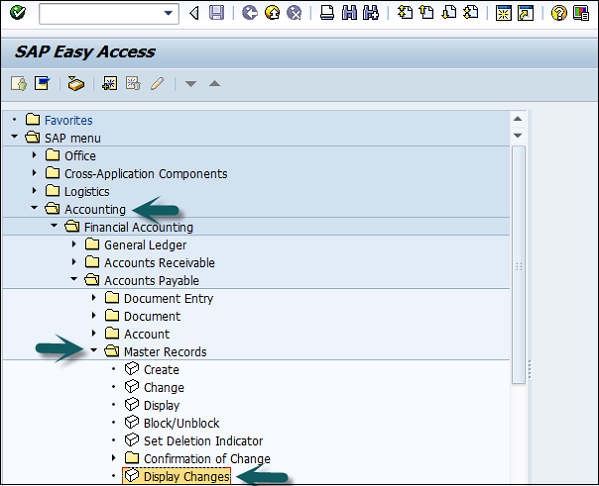Select the Display transaction
599x486 pixels.
pyautogui.click(x=162, y=405)
